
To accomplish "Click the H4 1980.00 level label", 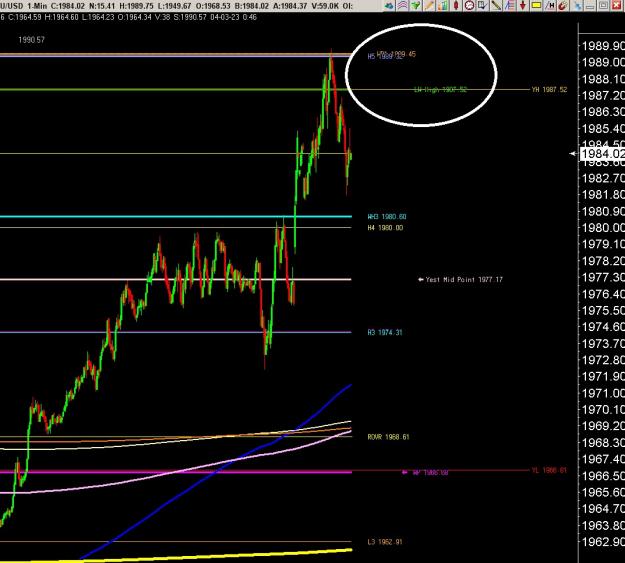I will click(385, 228).
